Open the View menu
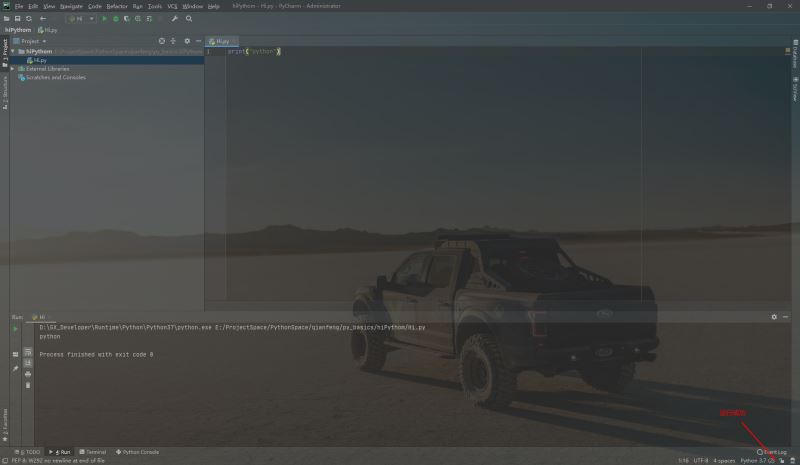Screen dimensions: 800x465 click(x=49, y=6)
